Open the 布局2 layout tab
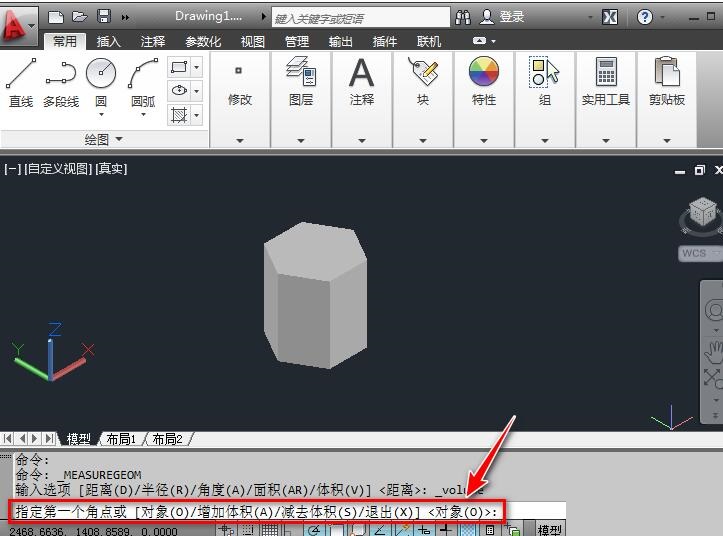Screen dimensions: 723x536 167,439
